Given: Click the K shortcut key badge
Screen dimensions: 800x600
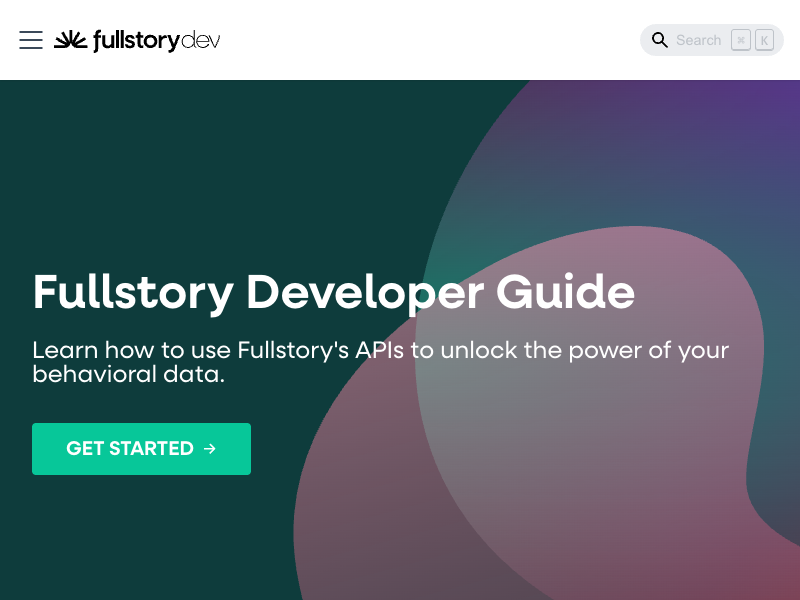Looking at the screenshot, I should 764,40.
